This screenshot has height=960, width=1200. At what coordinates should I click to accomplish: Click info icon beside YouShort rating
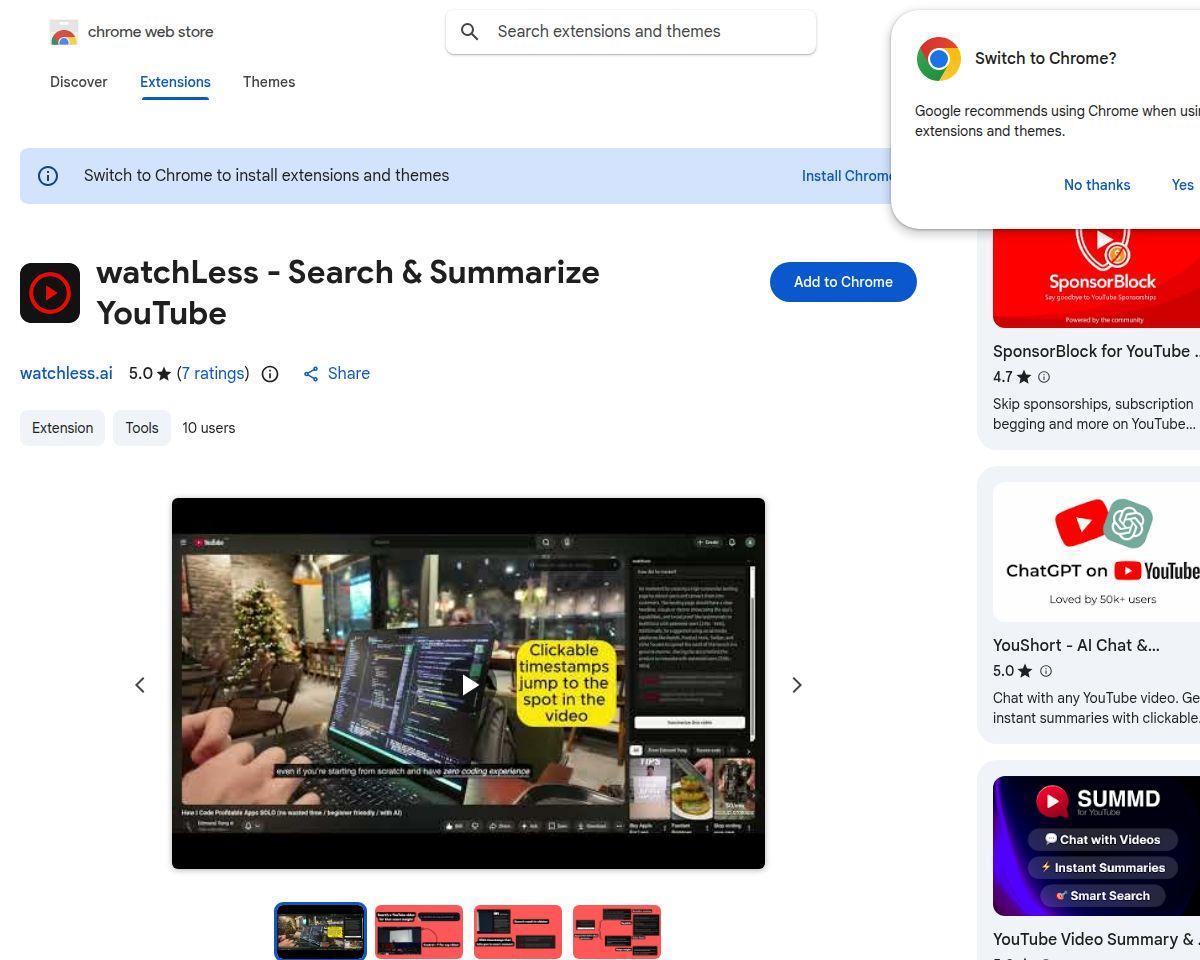[x=1046, y=671]
